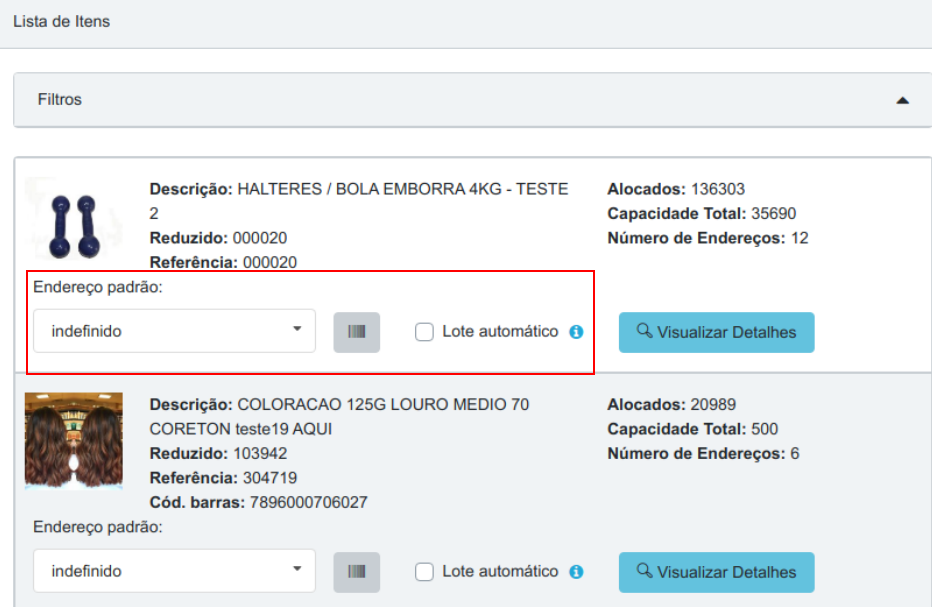The width and height of the screenshot is (932, 607).
Task: Click barcode button in HALTERES row
Action: pos(357,332)
